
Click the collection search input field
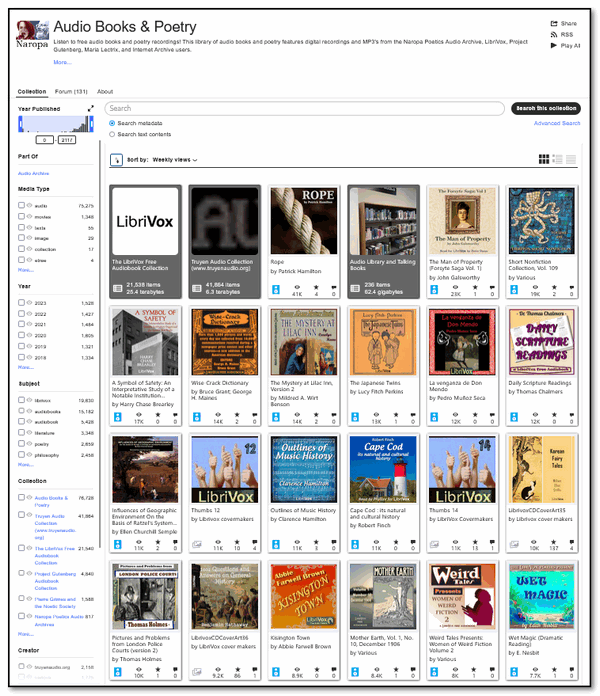point(305,108)
